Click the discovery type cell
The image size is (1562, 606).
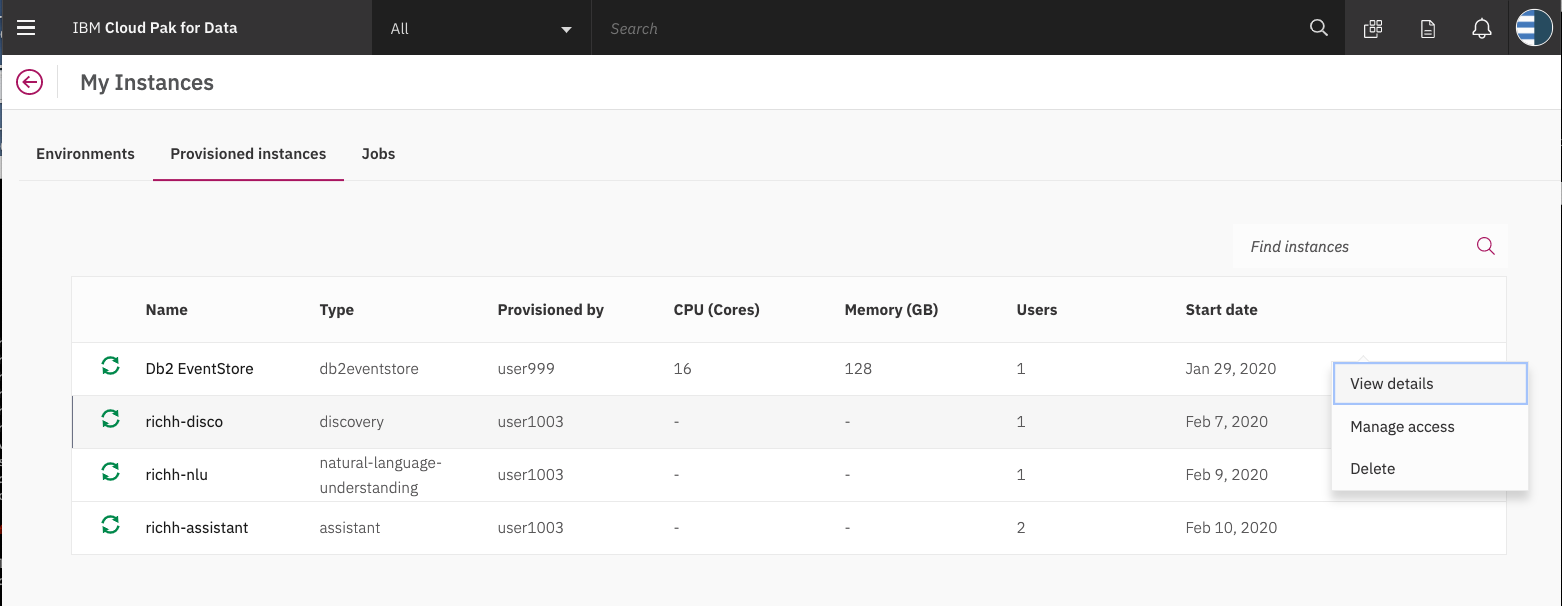(x=351, y=421)
